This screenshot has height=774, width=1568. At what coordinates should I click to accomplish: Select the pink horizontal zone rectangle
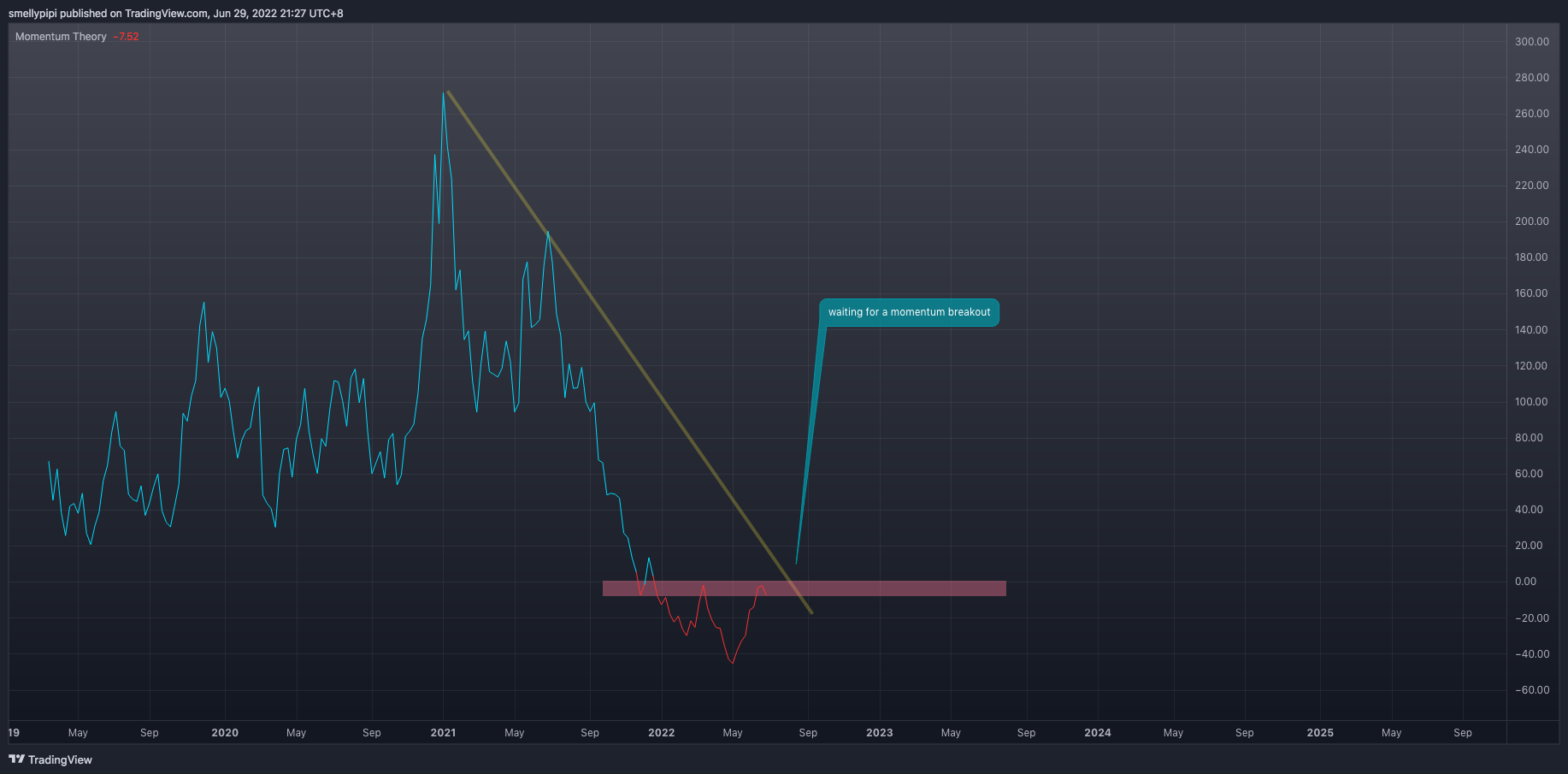(x=804, y=588)
